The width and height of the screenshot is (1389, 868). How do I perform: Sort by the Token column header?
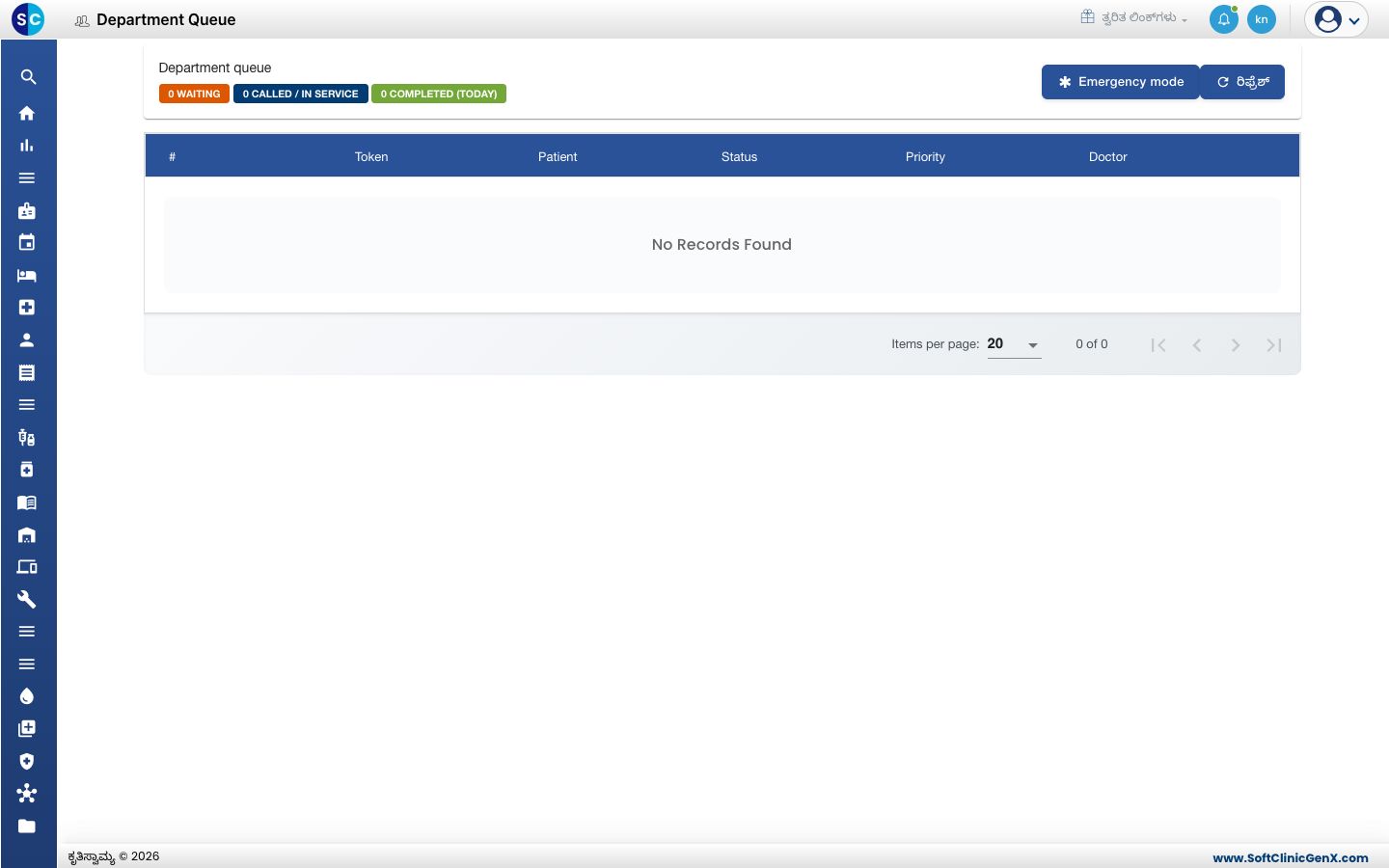[371, 156]
